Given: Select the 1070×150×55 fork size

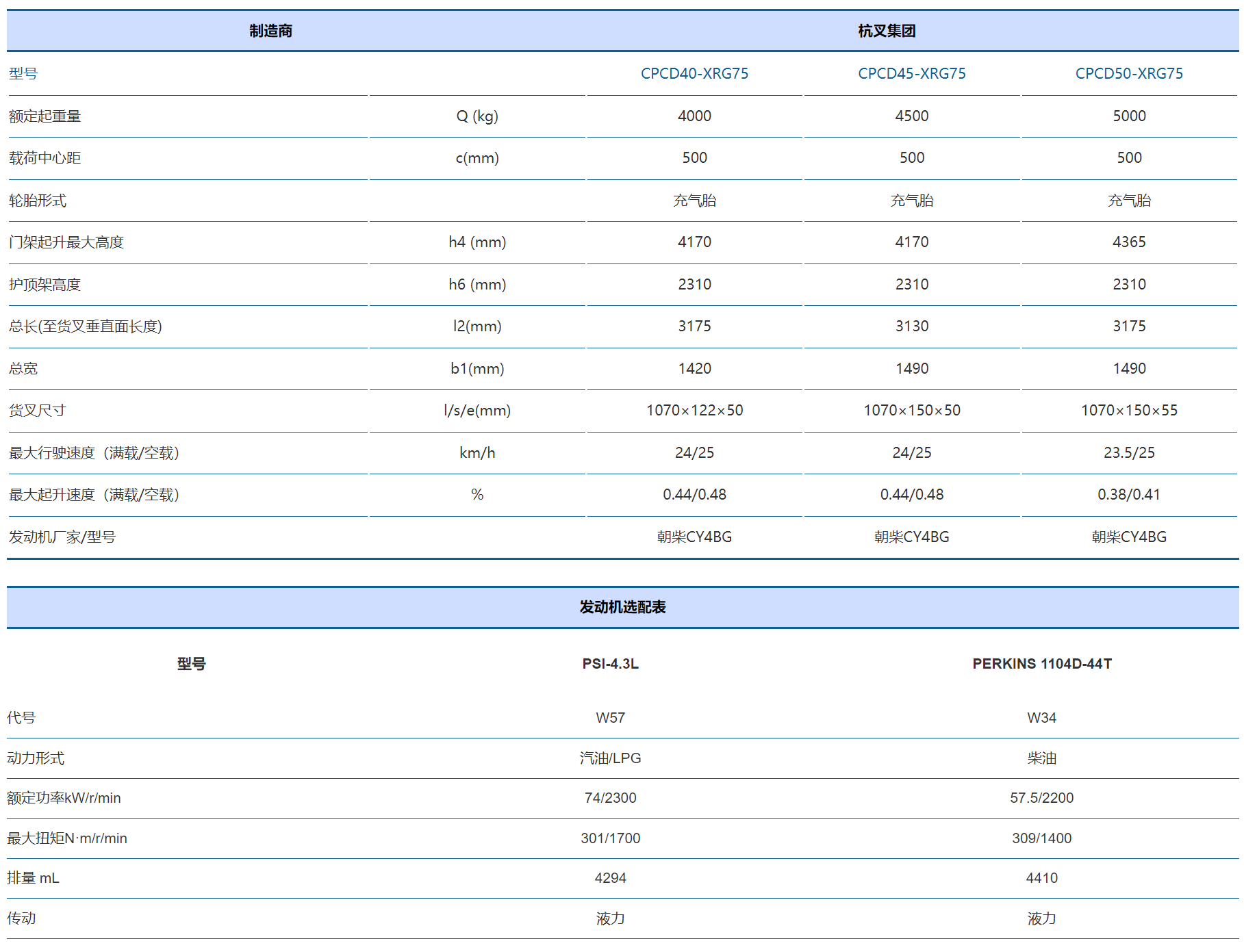Looking at the screenshot, I should coord(1129,411).
